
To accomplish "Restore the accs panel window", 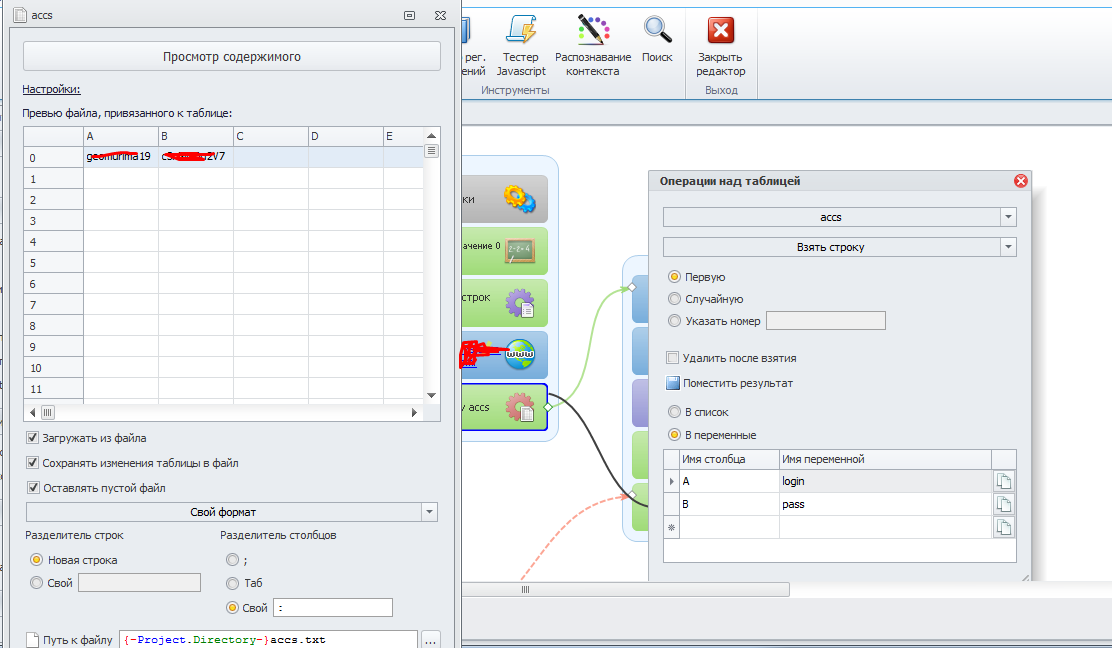I will [x=409, y=15].
